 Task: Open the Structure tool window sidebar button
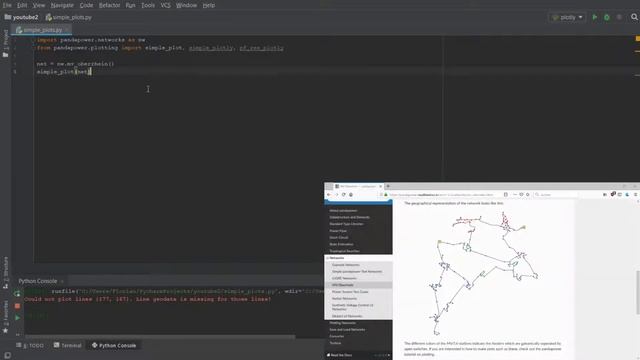[5, 273]
